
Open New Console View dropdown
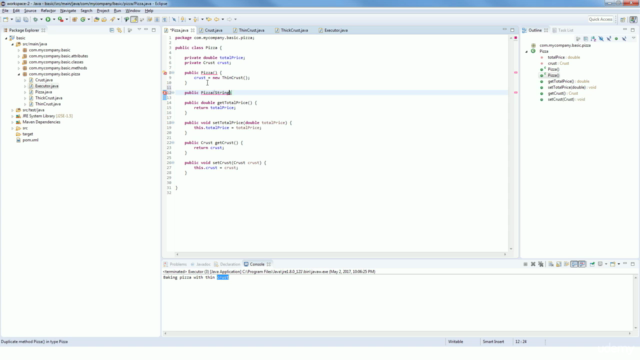pos(619,264)
